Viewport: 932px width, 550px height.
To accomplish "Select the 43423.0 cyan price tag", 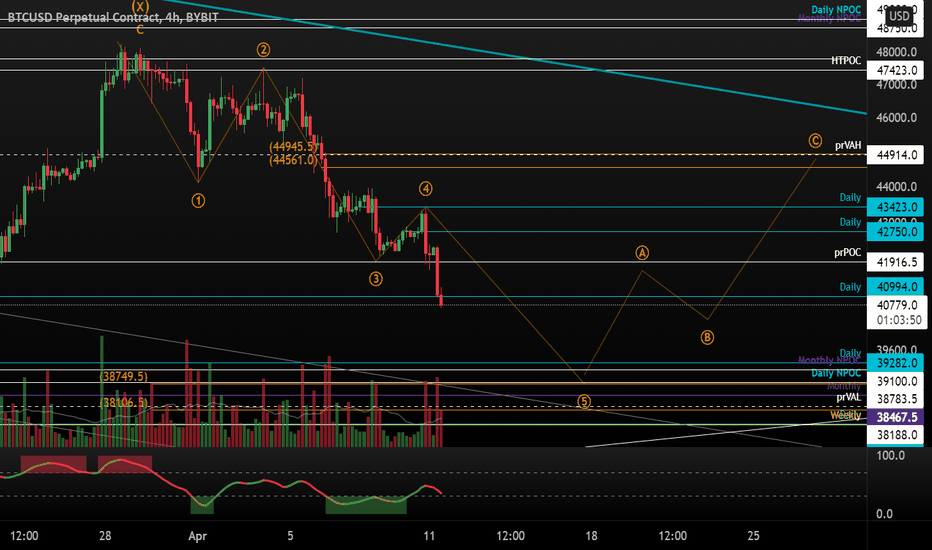I will [x=896, y=207].
